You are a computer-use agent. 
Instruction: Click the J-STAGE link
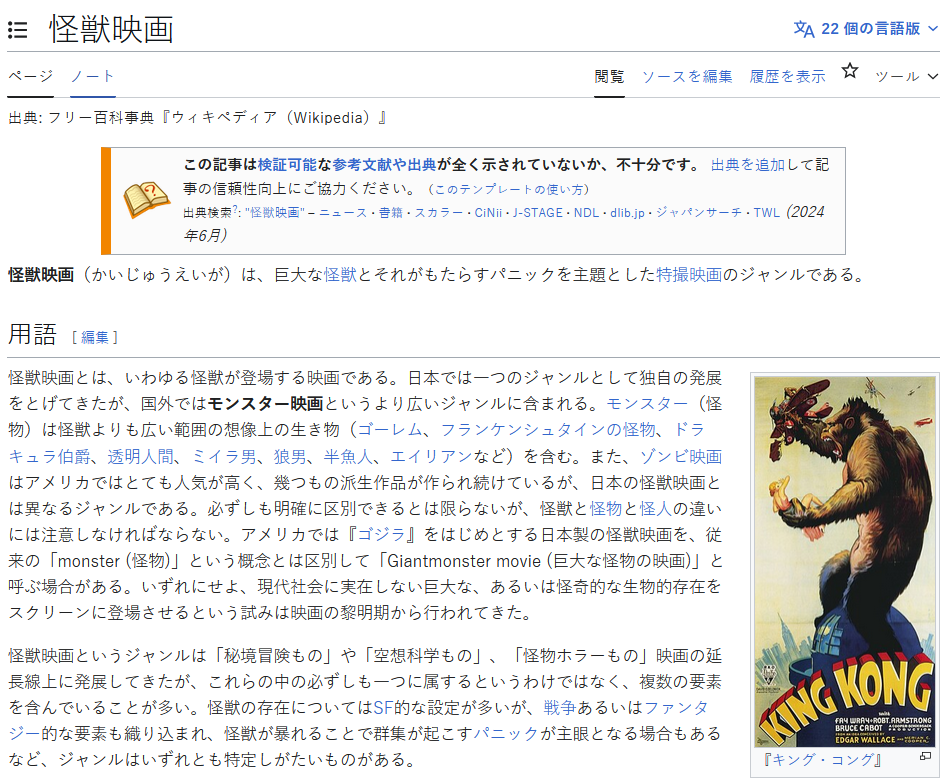(x=538, y=213)
